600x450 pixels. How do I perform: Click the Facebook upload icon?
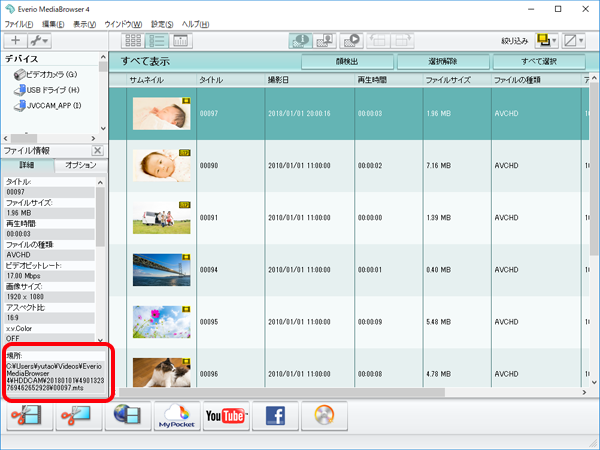tap(275, 416)
